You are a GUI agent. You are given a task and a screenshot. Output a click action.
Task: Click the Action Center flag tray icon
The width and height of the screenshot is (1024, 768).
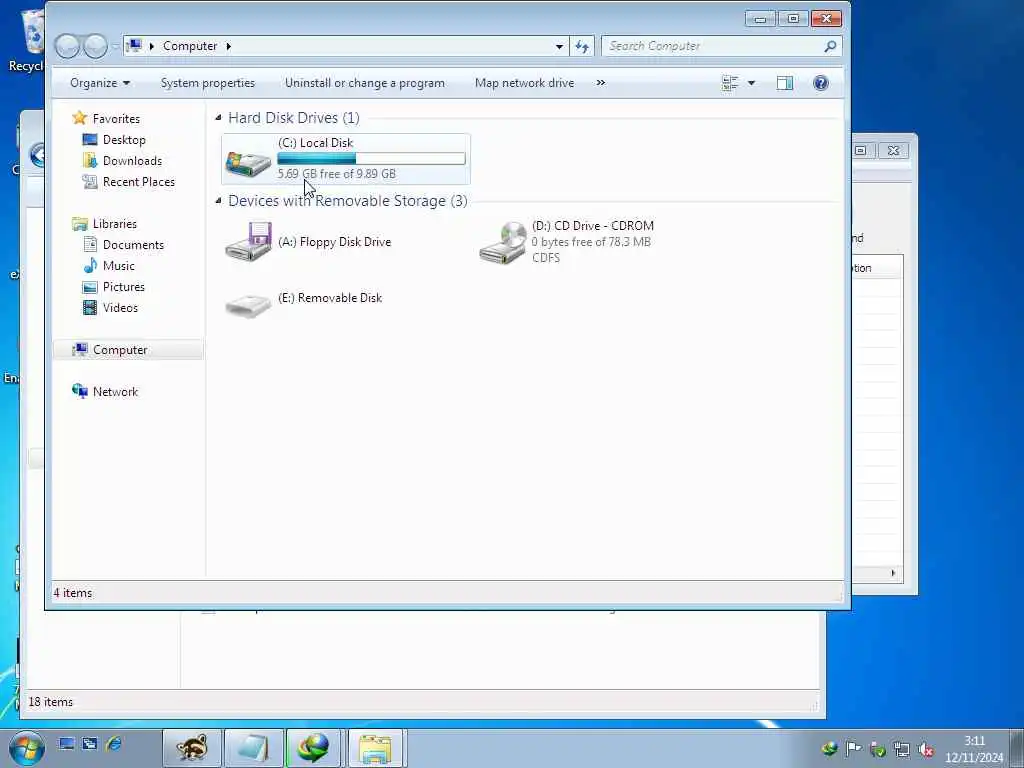pos(853,748)
